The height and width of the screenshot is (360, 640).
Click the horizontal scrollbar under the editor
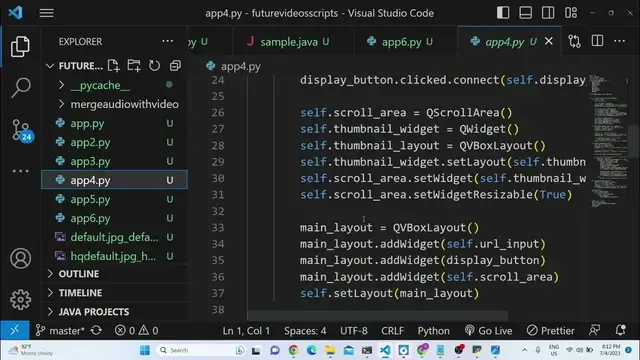click(x=378, y=316)
